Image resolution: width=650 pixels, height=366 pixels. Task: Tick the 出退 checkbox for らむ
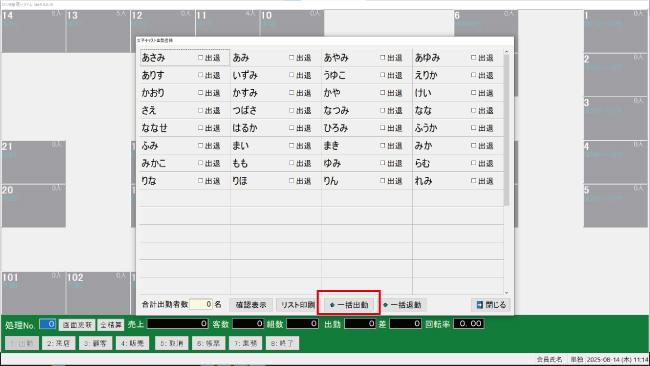[473, 163]
